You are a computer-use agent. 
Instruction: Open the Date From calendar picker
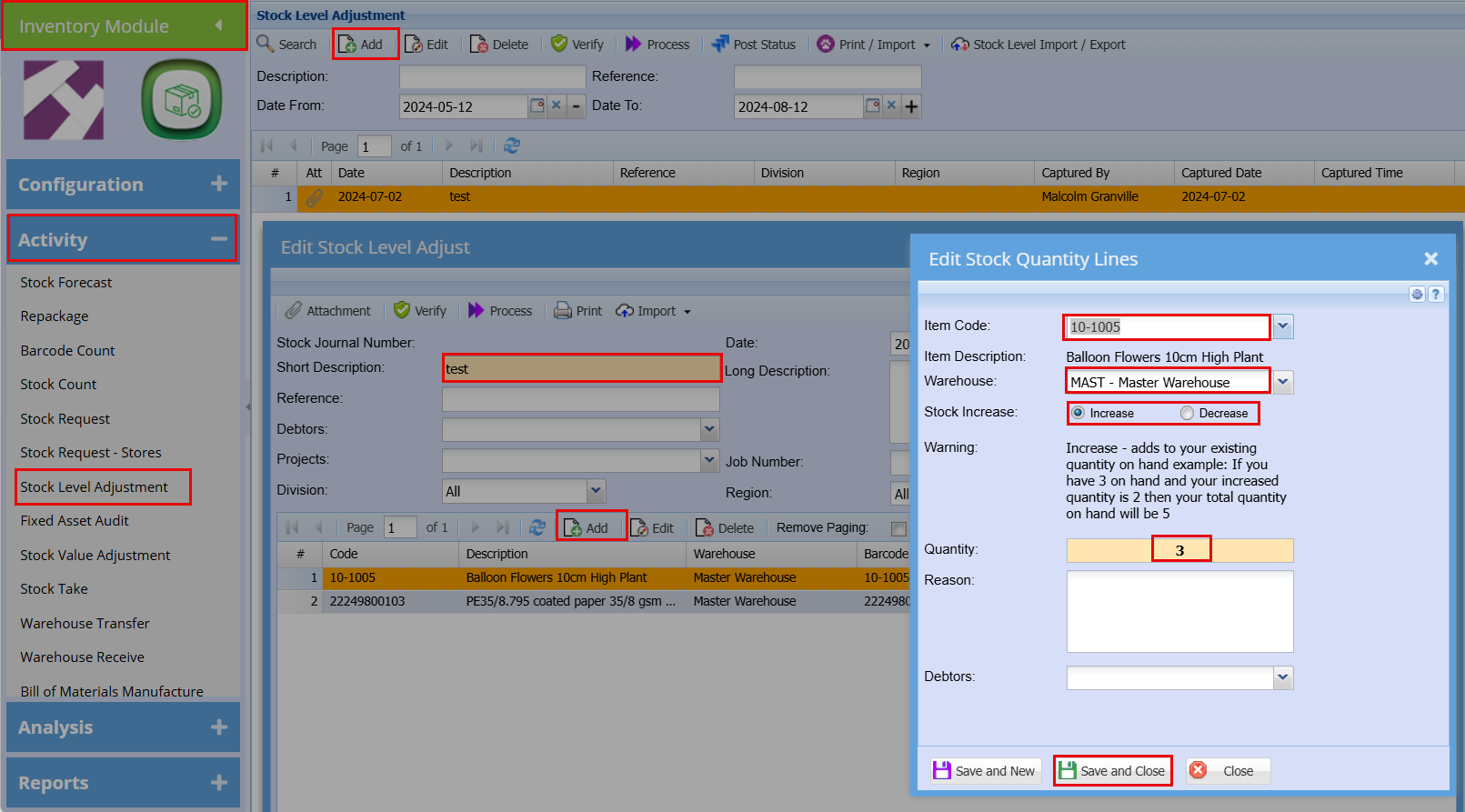pos(537,105)
